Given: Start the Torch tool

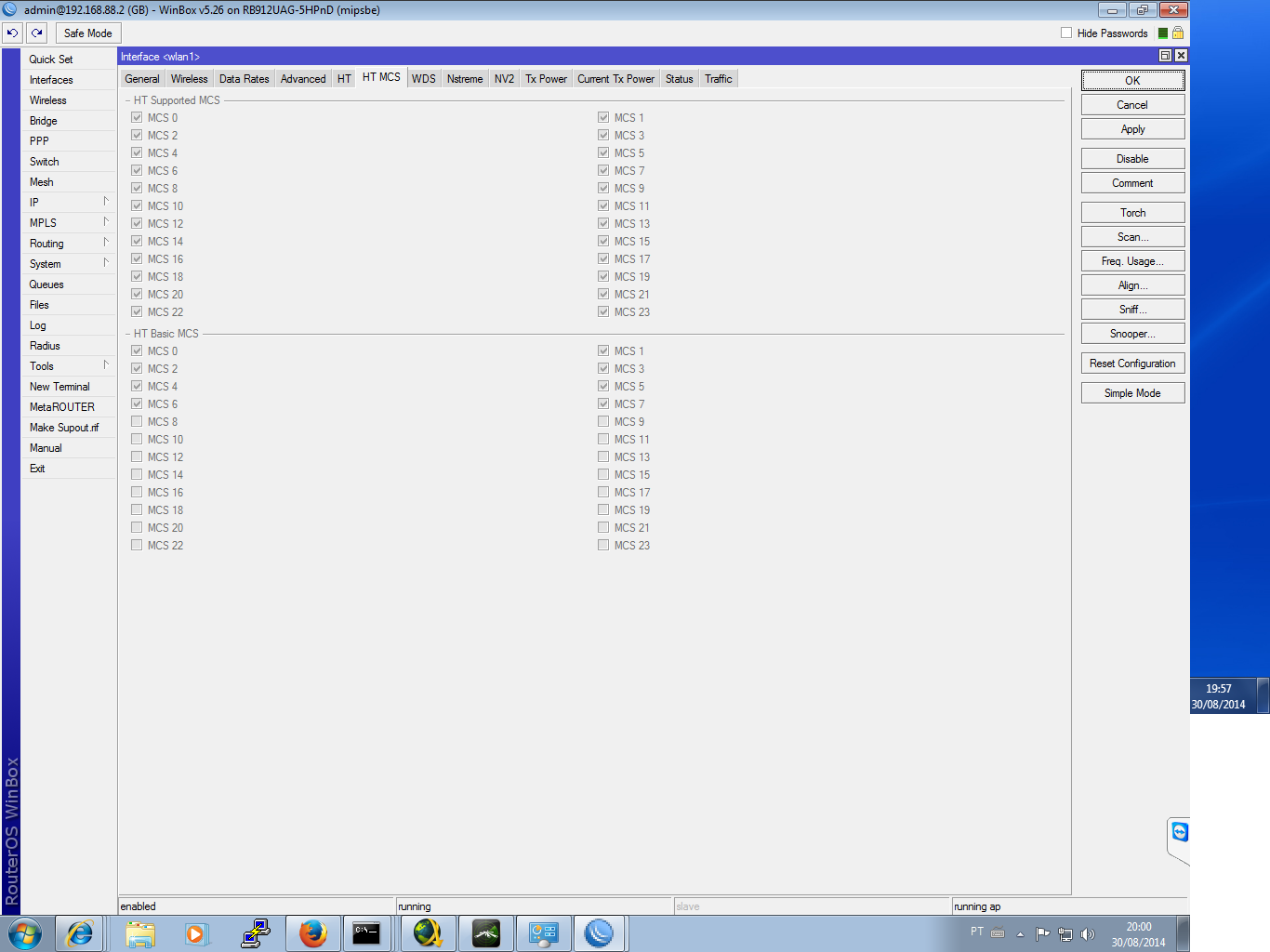Looking at the screenshot, I should (x=1132, y=213).
